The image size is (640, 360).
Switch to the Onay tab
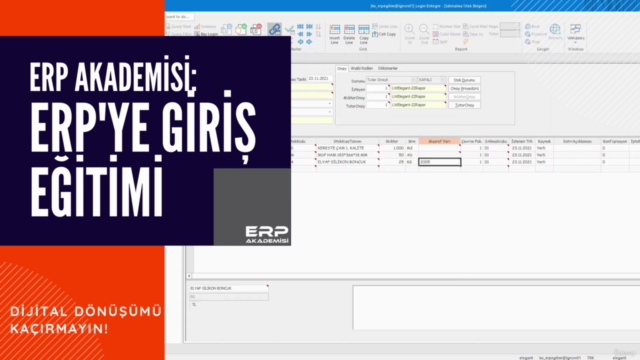pyautogui.click(x=342, y=69)
